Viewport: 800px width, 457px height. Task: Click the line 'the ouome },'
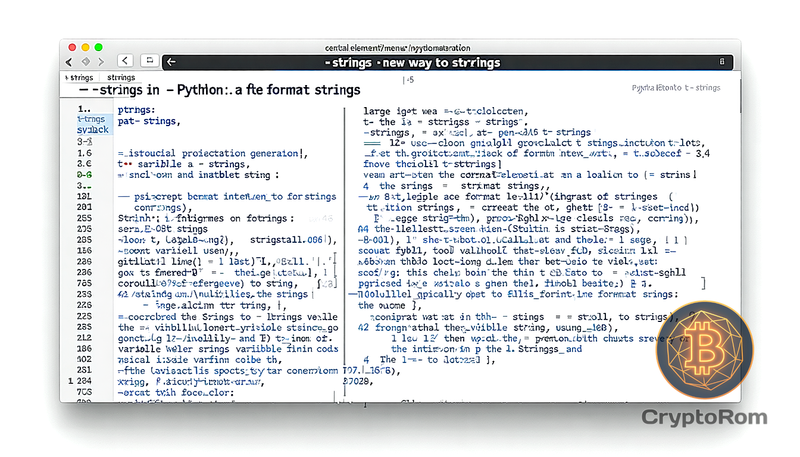tap(390, 306)
